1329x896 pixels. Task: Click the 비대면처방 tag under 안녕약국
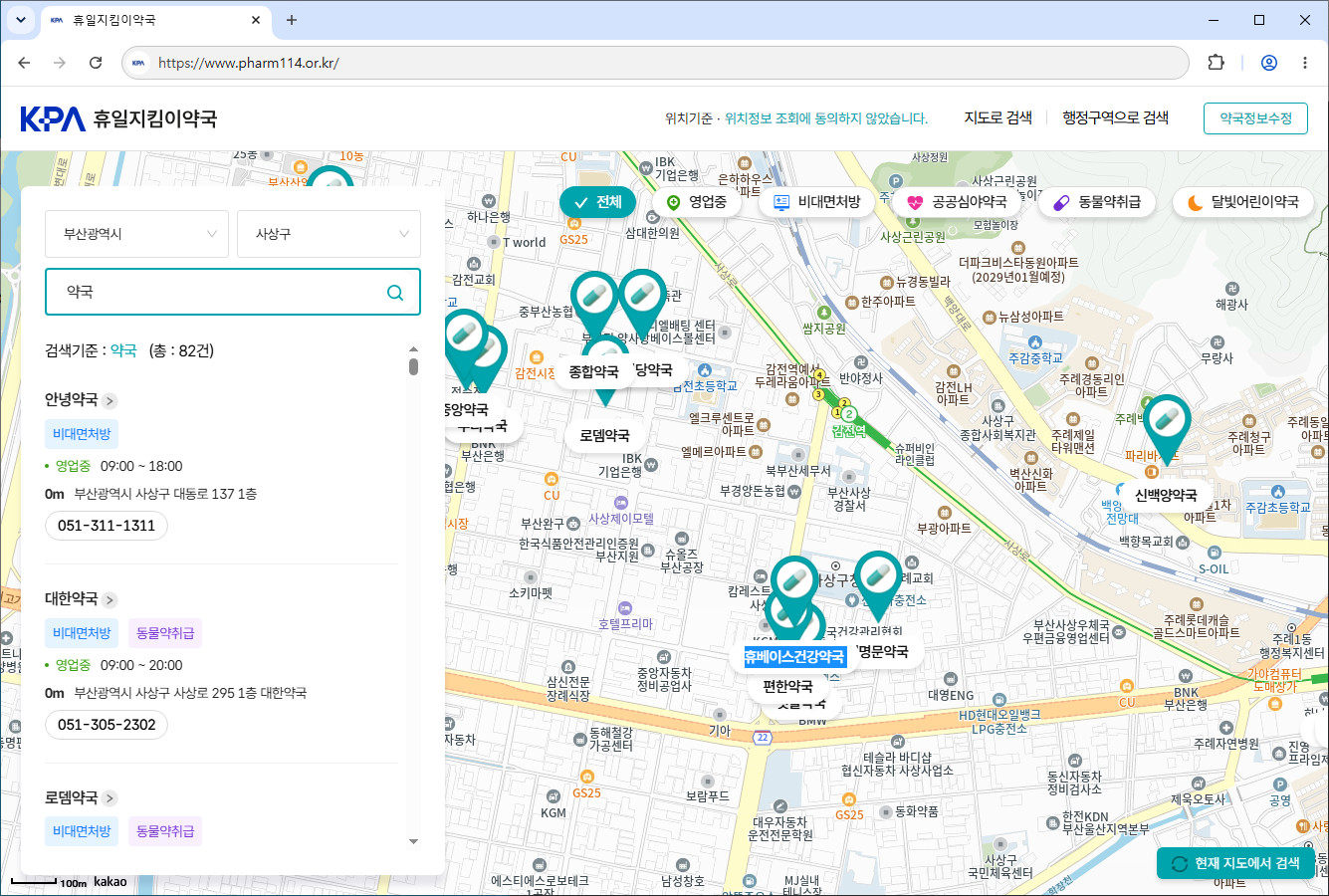coord(82,434)
